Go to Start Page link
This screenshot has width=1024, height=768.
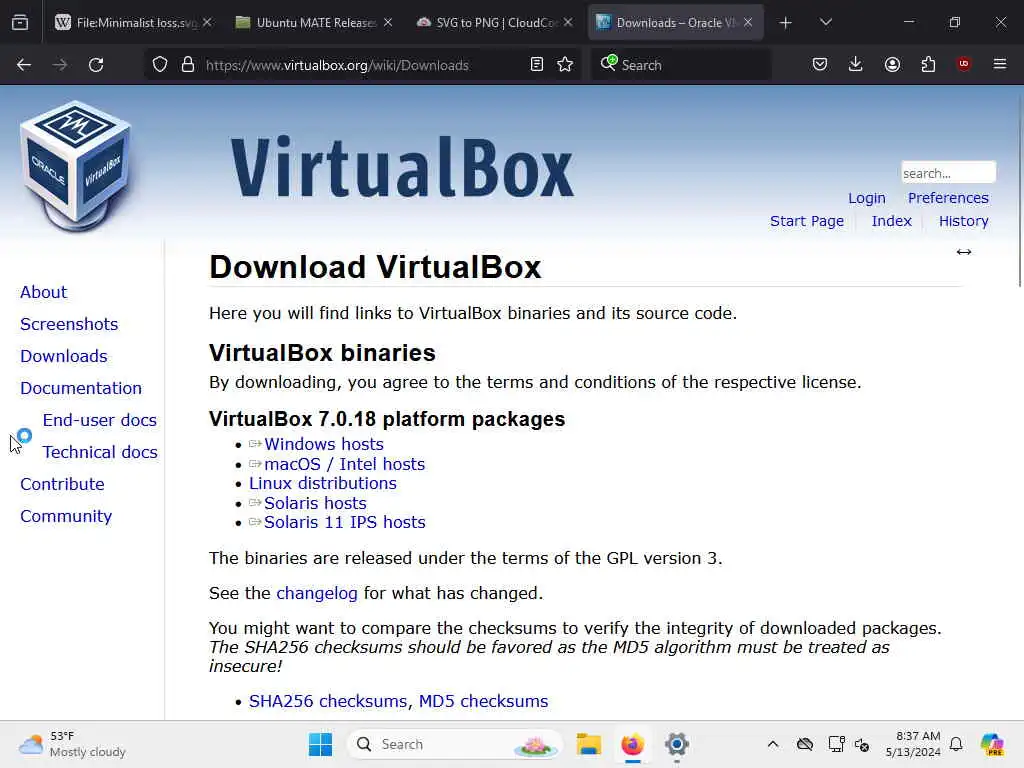[x=807, y=221]
